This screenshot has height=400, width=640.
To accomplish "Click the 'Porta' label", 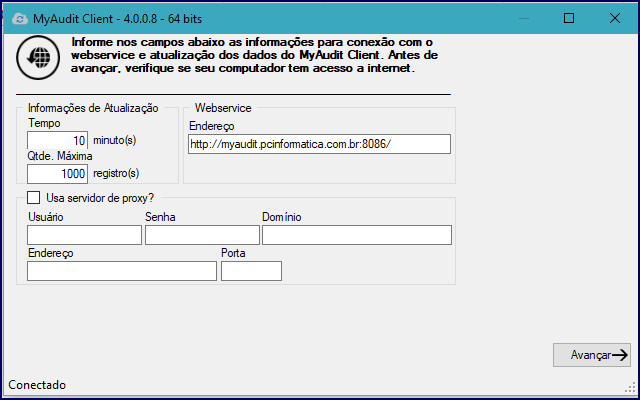I will point(233,253).
